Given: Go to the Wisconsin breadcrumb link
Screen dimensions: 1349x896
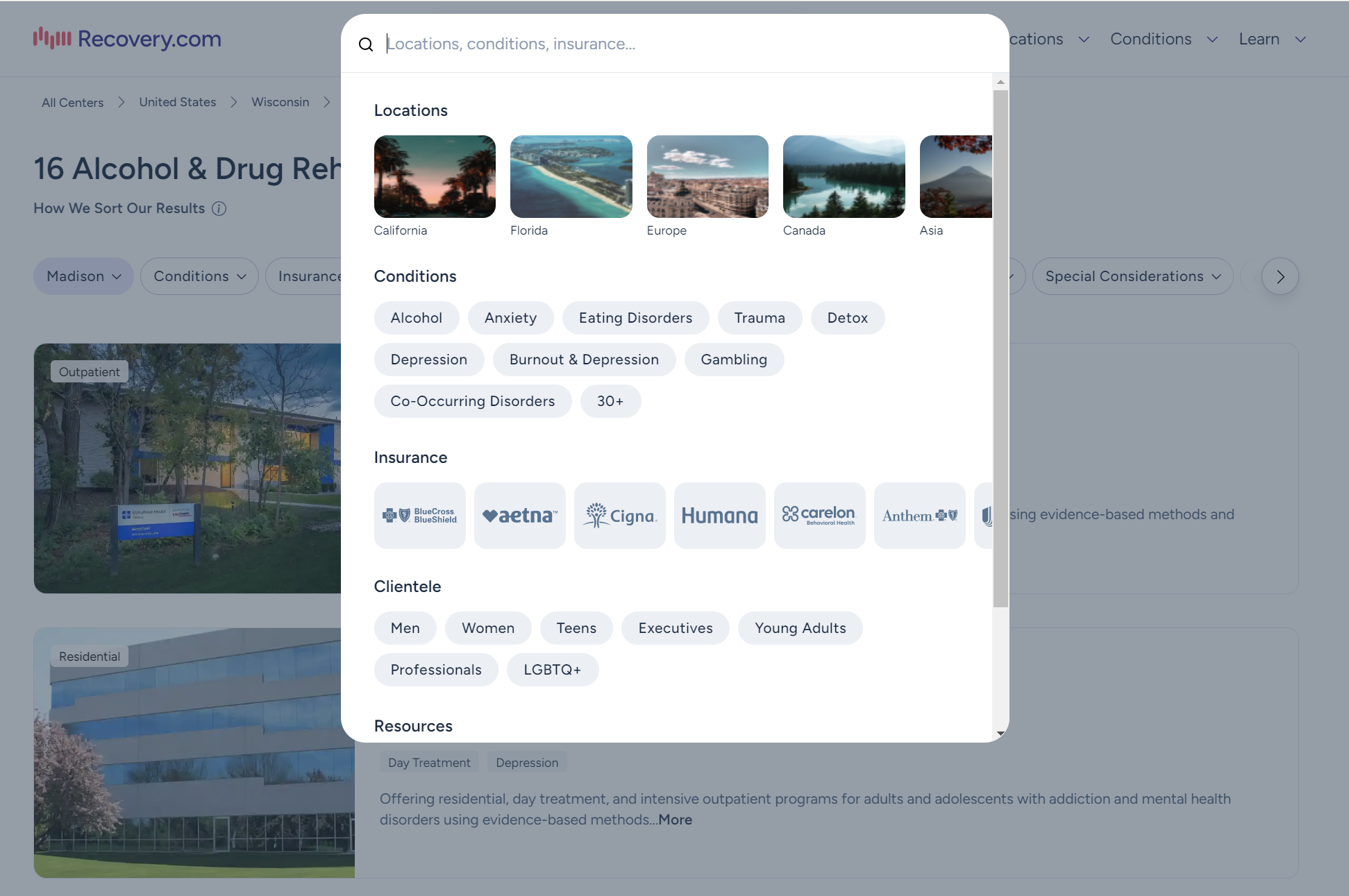Looking at the screenshot, I should tap(280, 102).
